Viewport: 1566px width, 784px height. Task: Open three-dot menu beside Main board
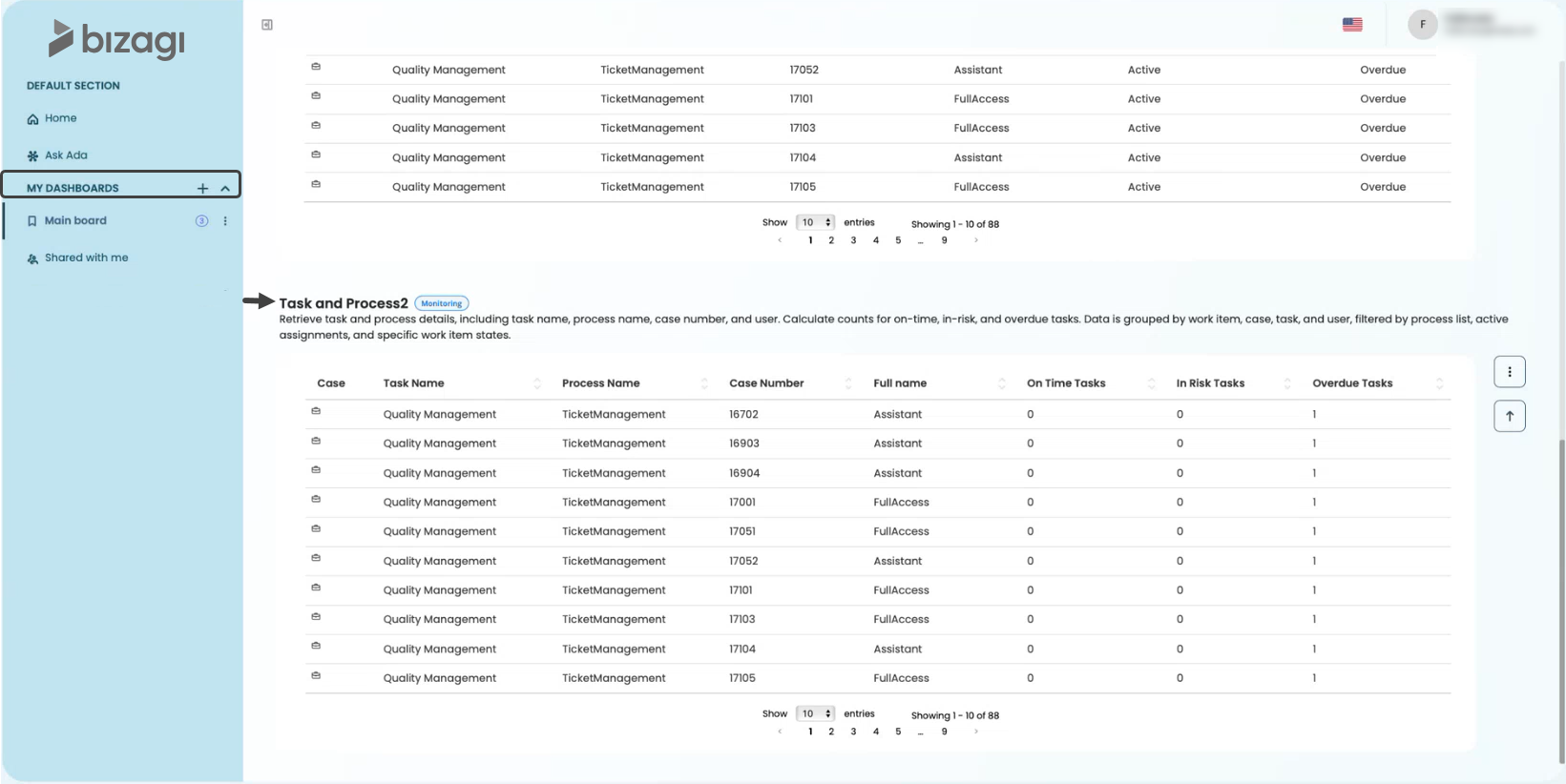click(225, 221)
